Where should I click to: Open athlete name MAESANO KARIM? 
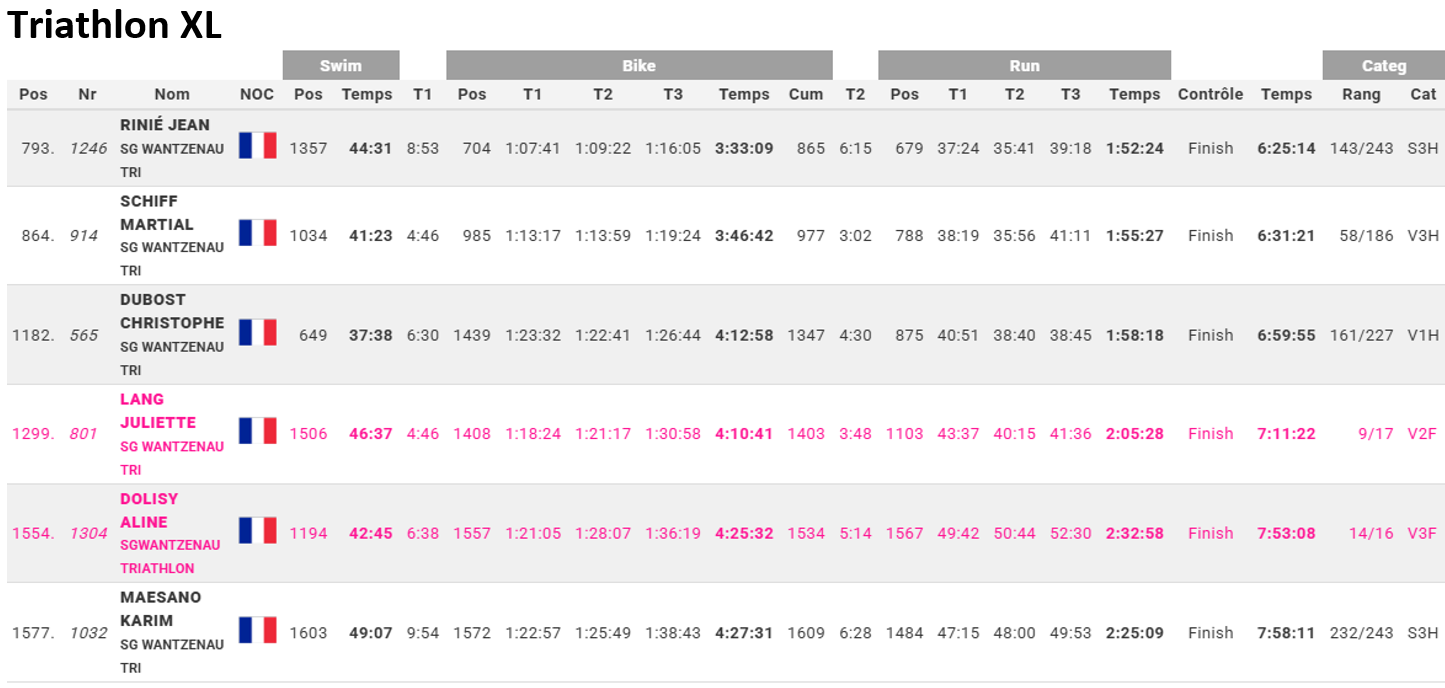point(160,609)
